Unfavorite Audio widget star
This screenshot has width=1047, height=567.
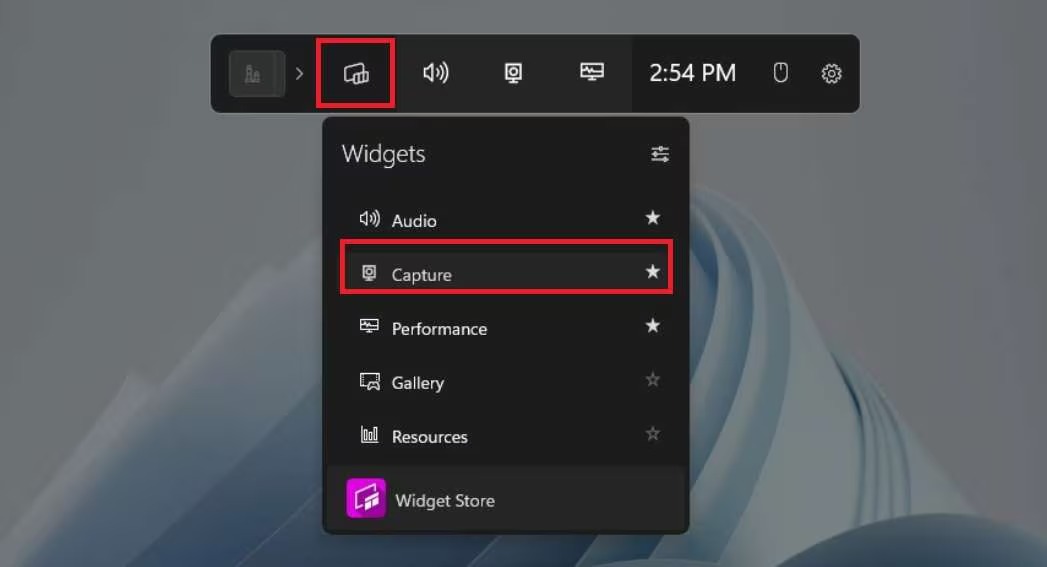652,217
